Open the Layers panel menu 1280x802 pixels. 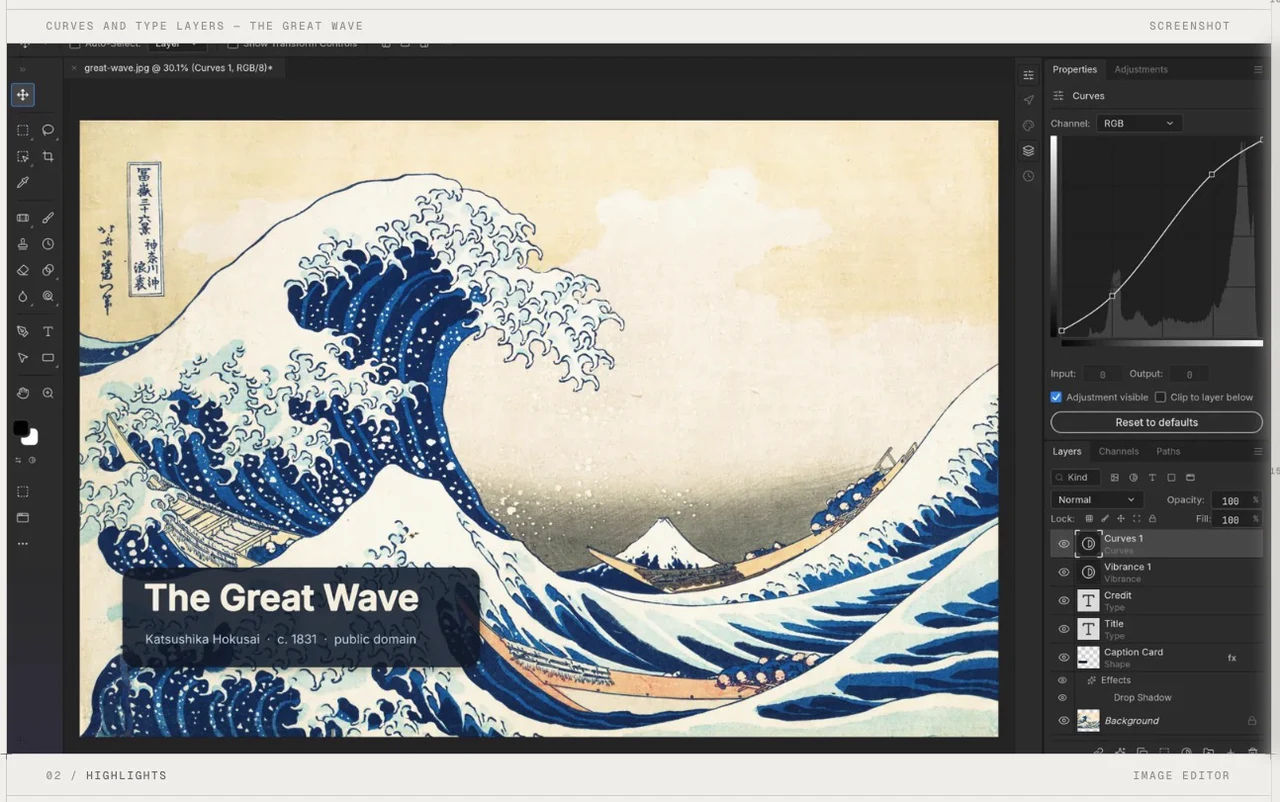1258,452
